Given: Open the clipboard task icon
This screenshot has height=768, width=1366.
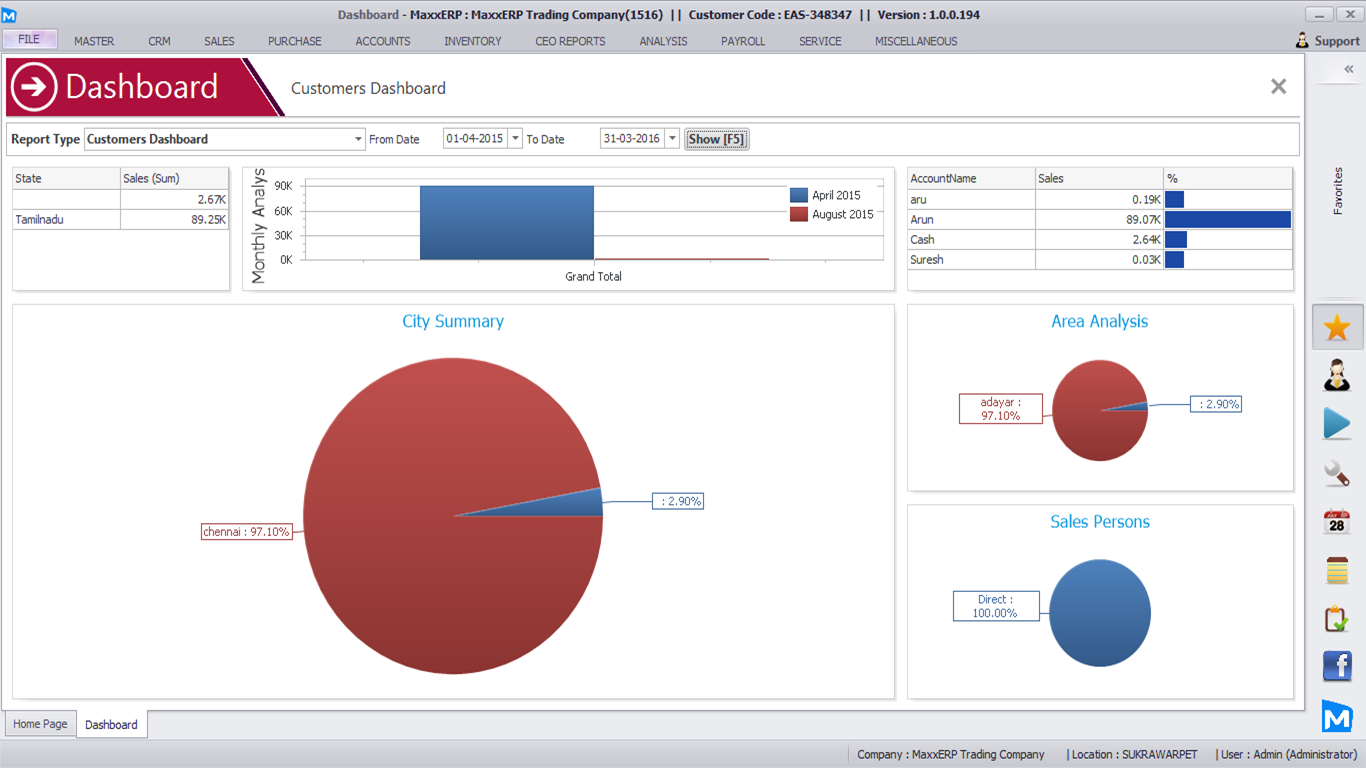Looking at the screenshot, I should (1337, 619).
